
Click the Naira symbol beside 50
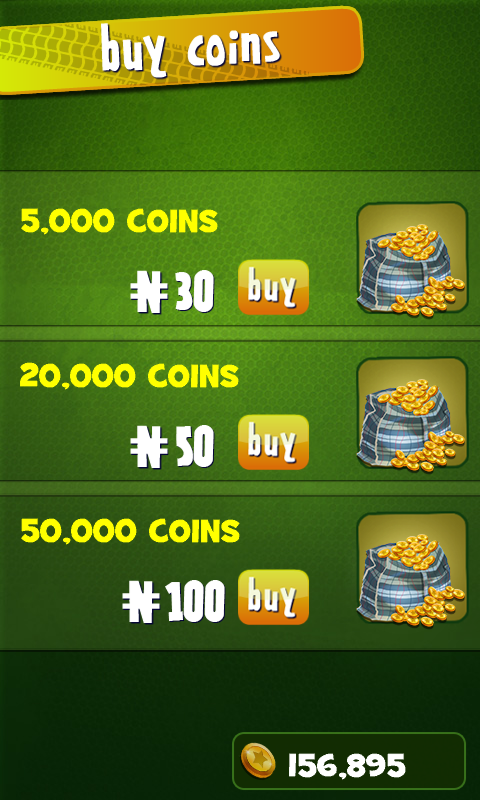click(x=148, y=449)
